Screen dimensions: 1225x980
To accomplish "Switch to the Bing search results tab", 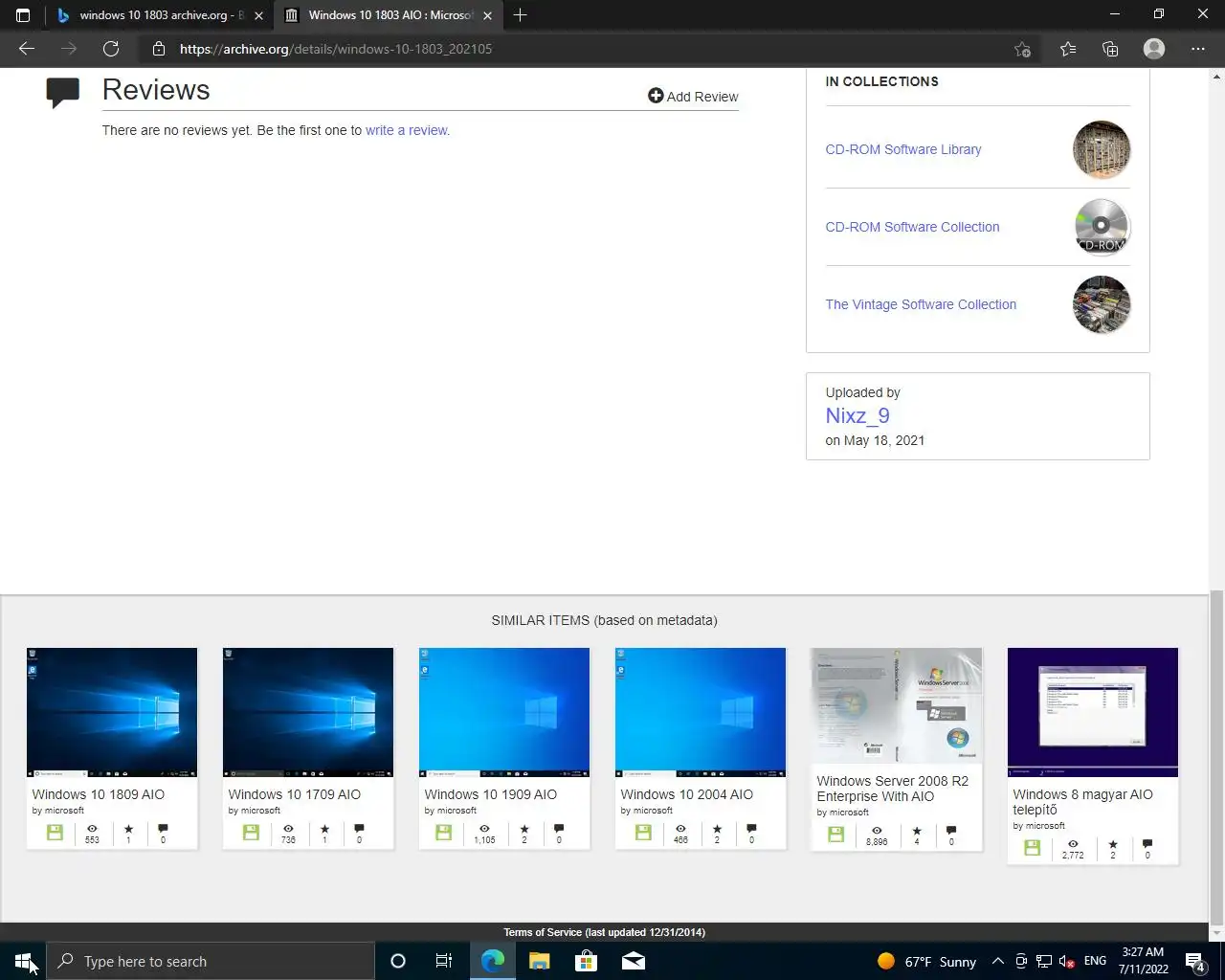I will click(158, 15).
